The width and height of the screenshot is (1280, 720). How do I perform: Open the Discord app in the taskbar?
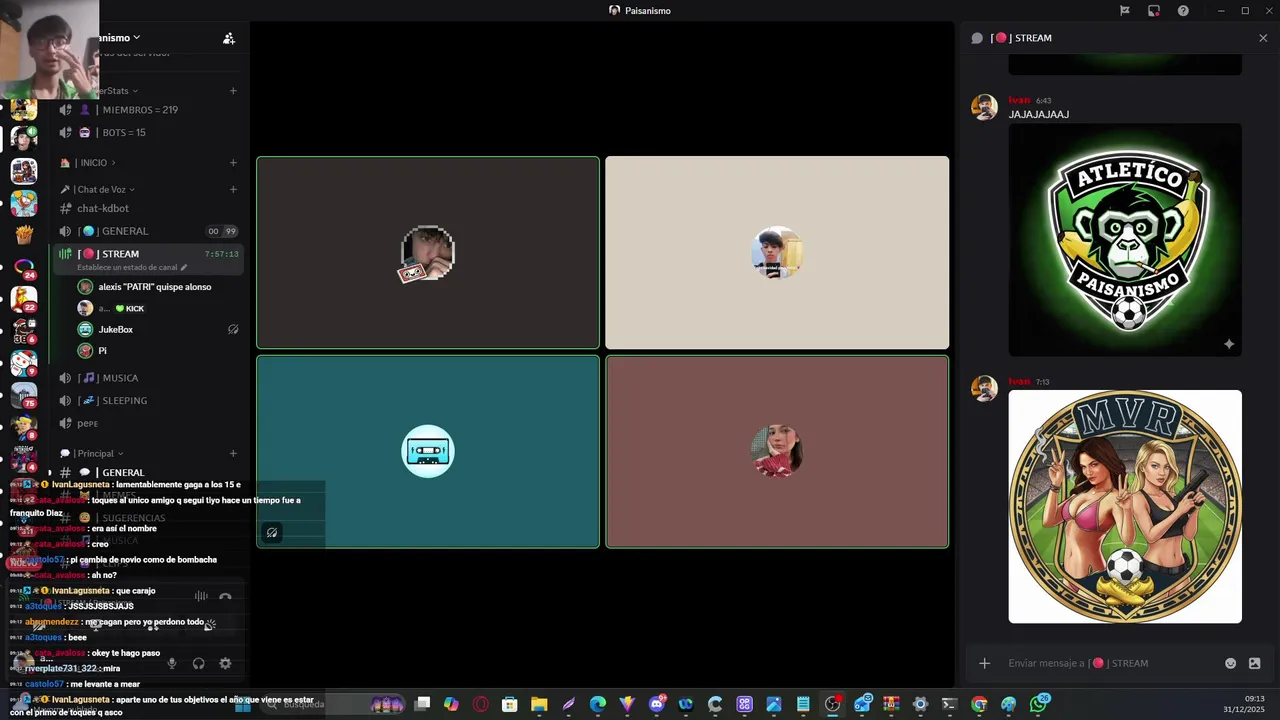click(x=657, y=704)
